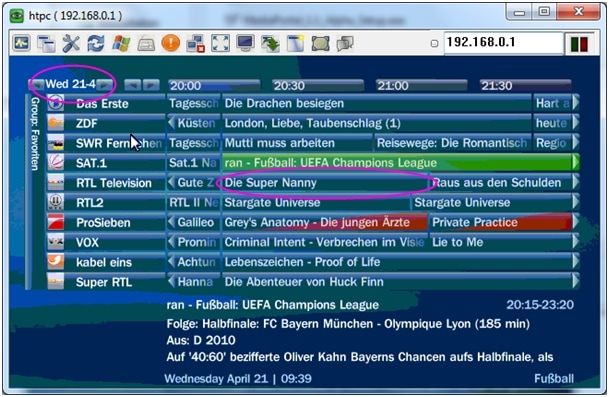
Task: Close connection icon with red X
Action: click(195, 44)
